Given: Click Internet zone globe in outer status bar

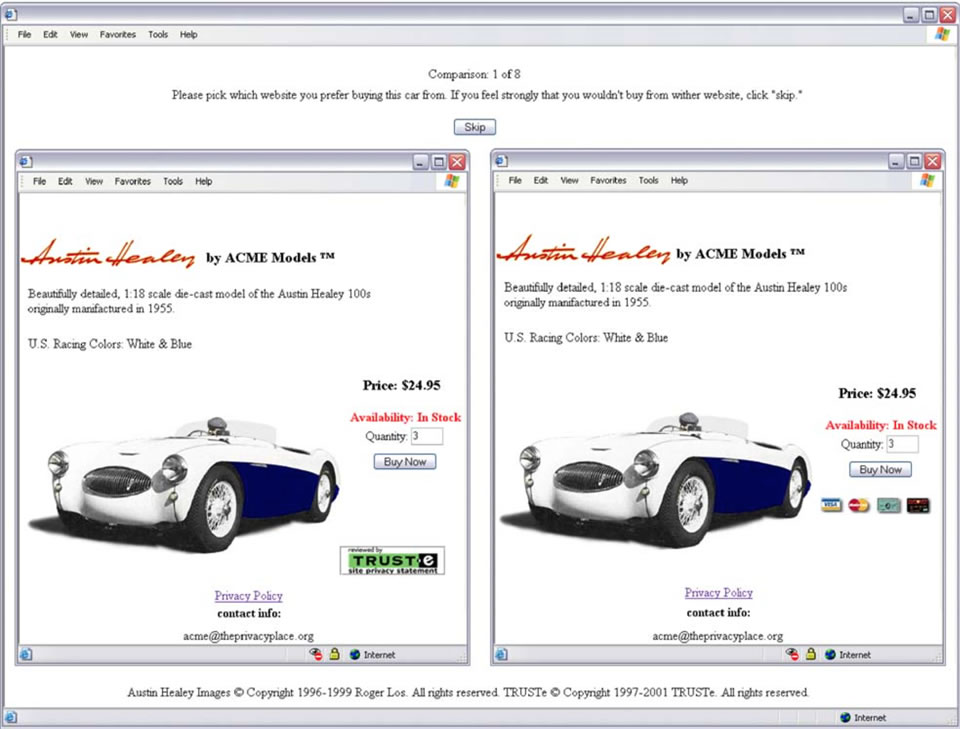Looking at the screenshot, I should tap(846, 717).
